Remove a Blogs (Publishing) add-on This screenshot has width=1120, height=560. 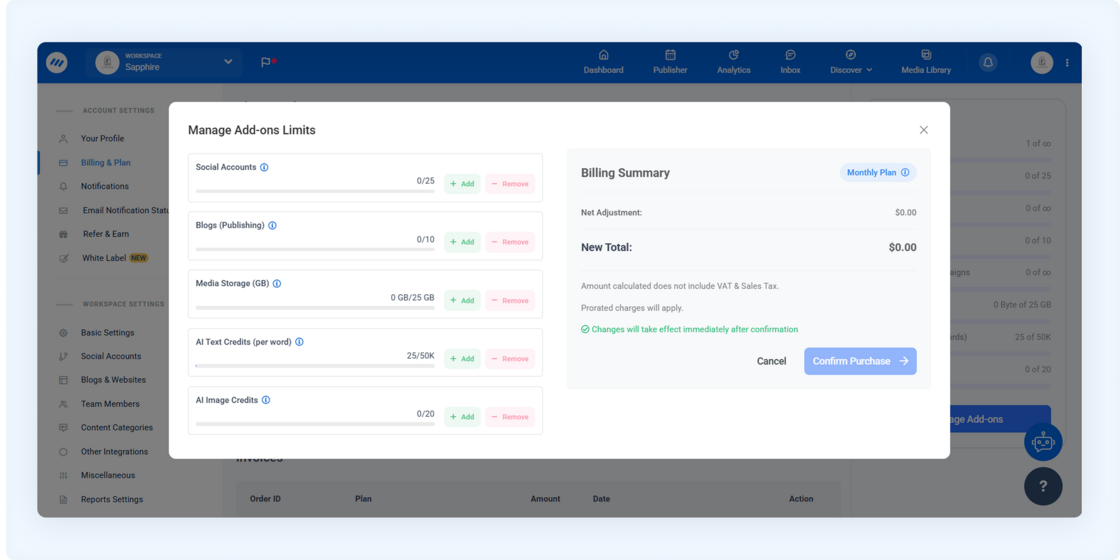coord(510,242)
